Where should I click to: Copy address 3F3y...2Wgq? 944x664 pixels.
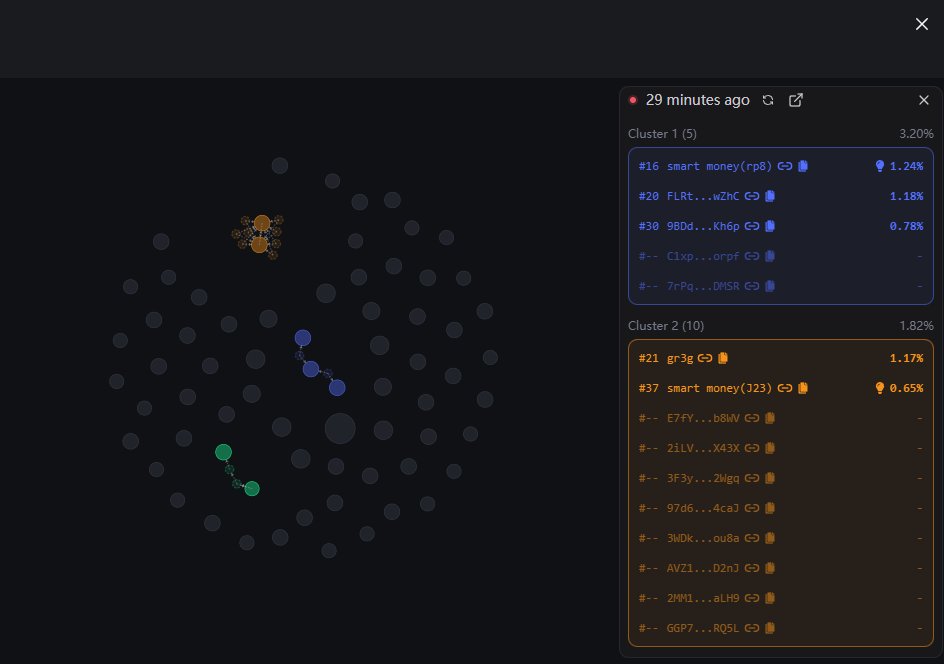770,479
